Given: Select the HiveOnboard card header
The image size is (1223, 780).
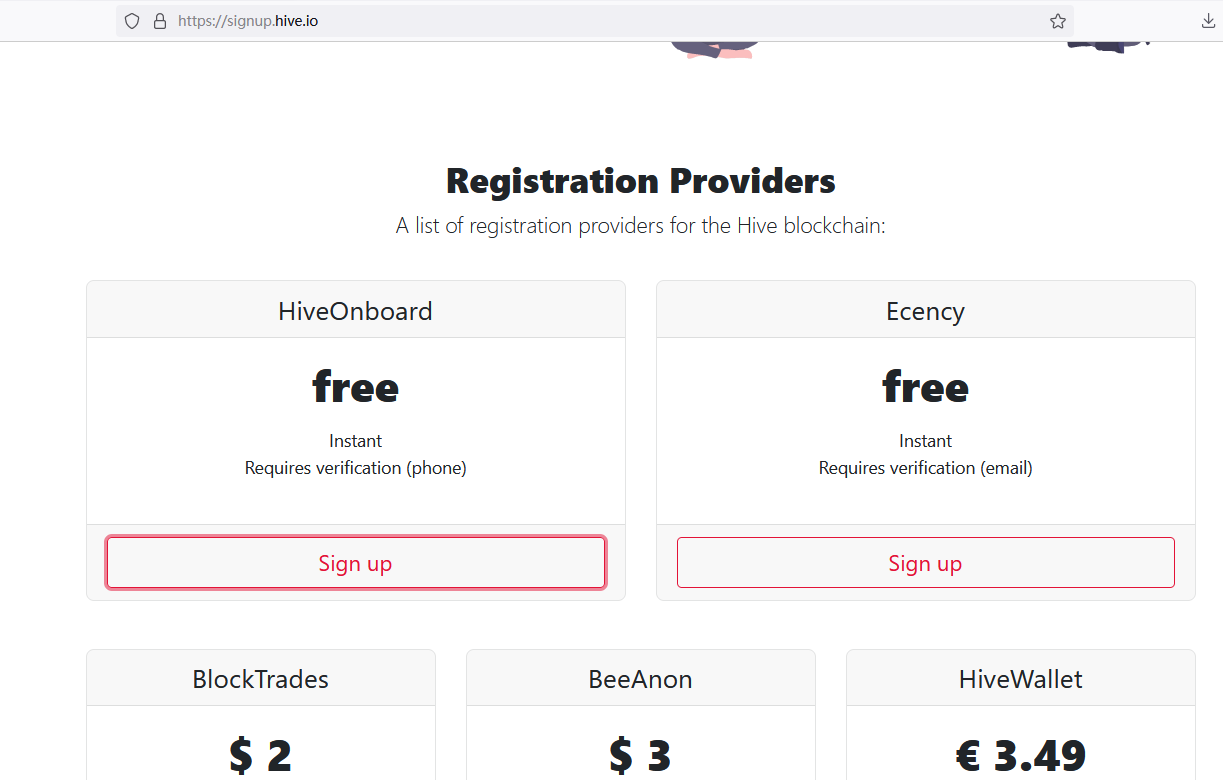Looking at the screenshot, I should tap(356, 310).
